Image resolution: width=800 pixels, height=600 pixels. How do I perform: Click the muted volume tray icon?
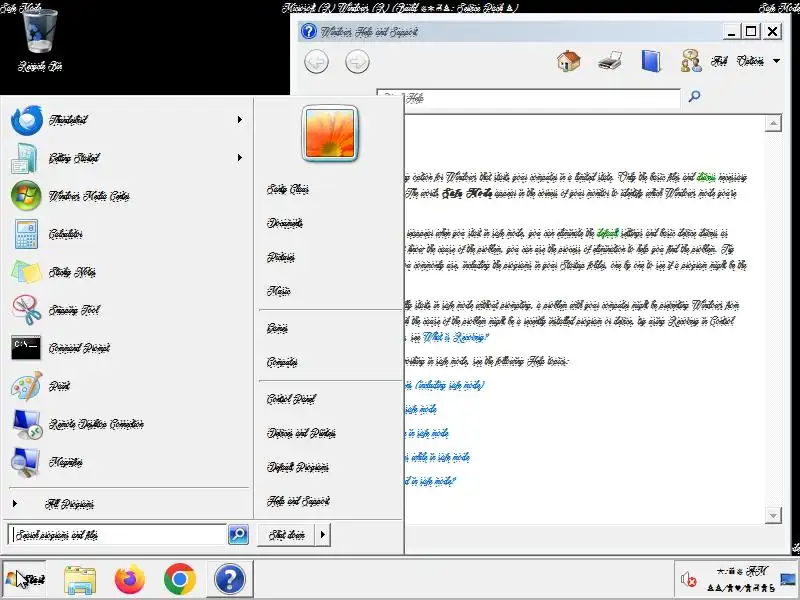pos(688,580)
